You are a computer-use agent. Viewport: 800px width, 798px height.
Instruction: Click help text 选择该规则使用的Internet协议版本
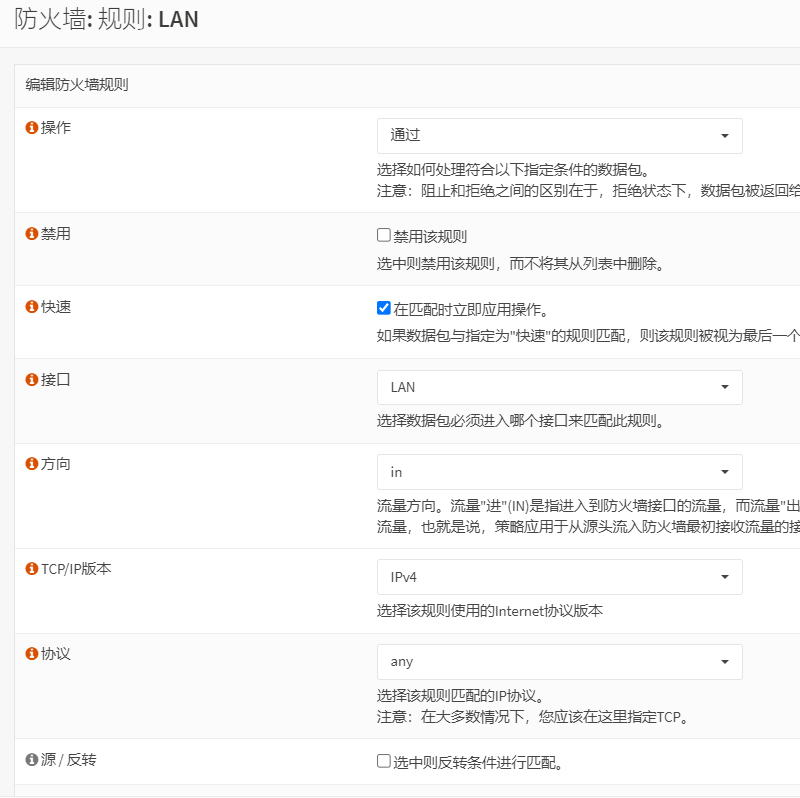[x=490, y=611]
